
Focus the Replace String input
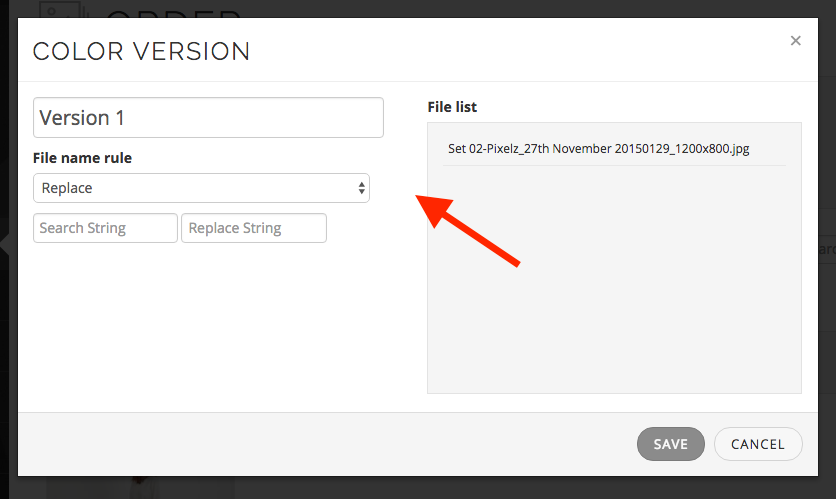(x=254, y=228)
